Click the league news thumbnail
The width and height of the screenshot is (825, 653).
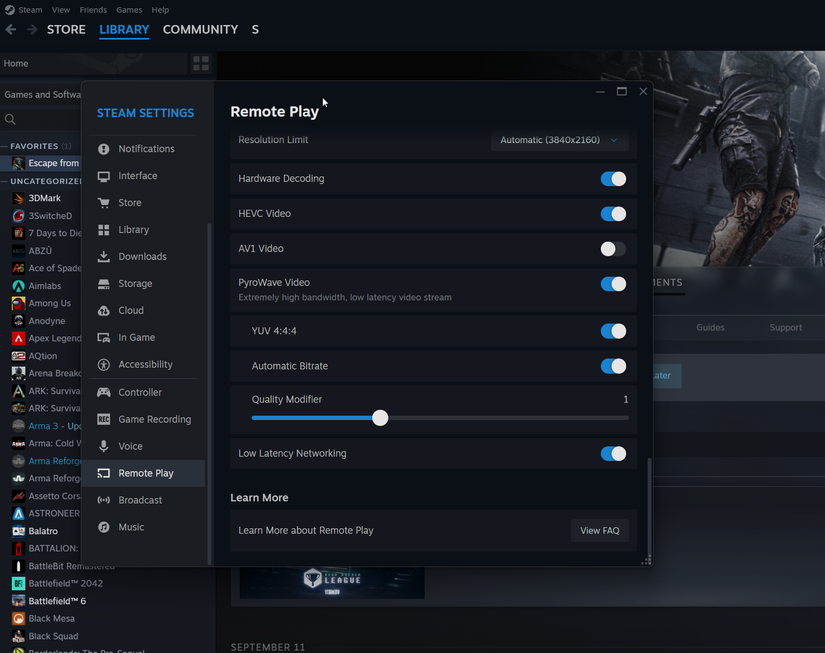(x=332, y=582)
